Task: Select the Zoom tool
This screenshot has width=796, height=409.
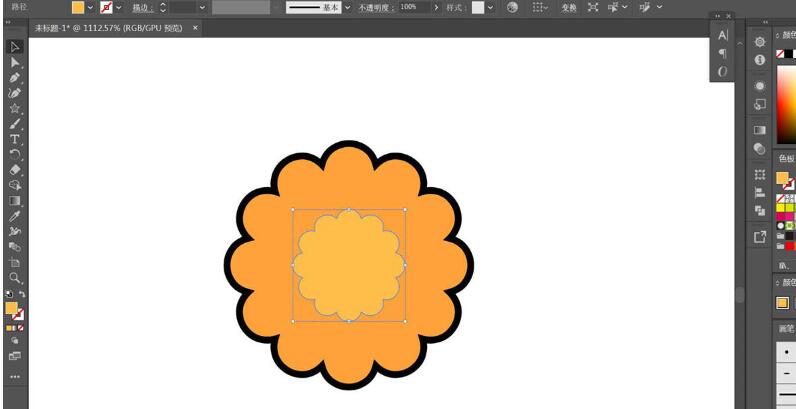Action: 15,278
